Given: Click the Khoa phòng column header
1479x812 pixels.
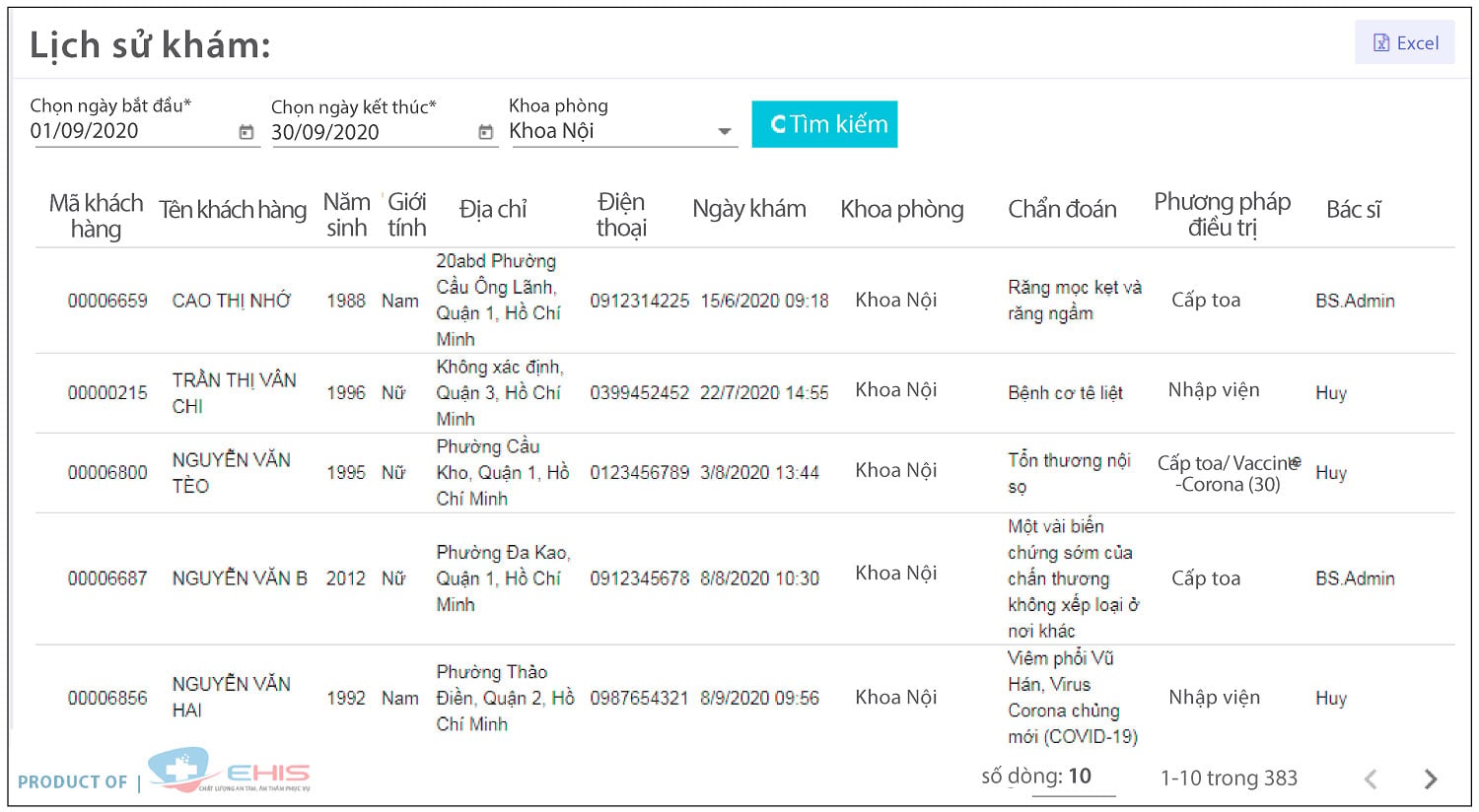Looking at the screenshot, I should pos(902,209).
